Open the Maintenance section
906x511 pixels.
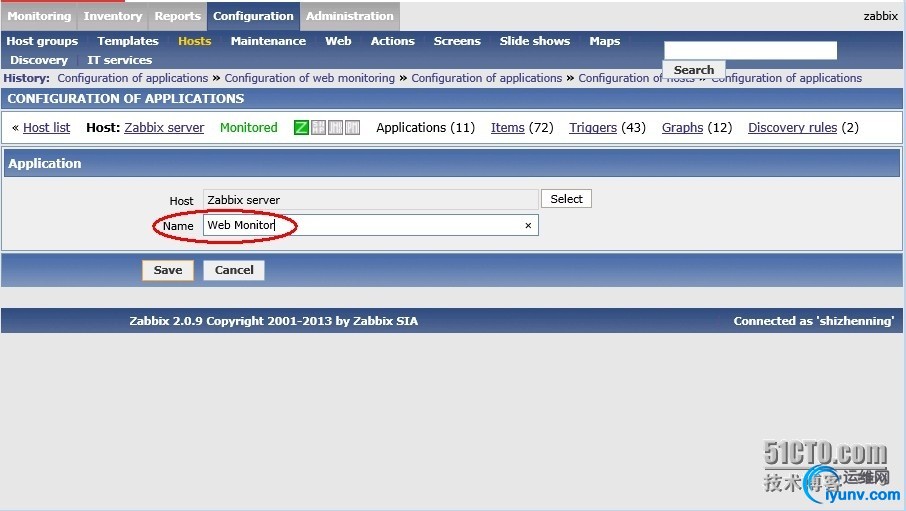268,41
